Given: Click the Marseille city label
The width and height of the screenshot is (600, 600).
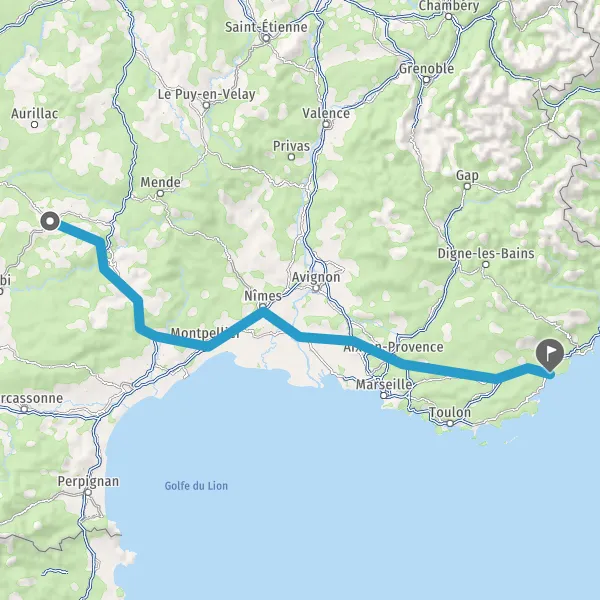Looking at the screenshot, I should (384, 384).
